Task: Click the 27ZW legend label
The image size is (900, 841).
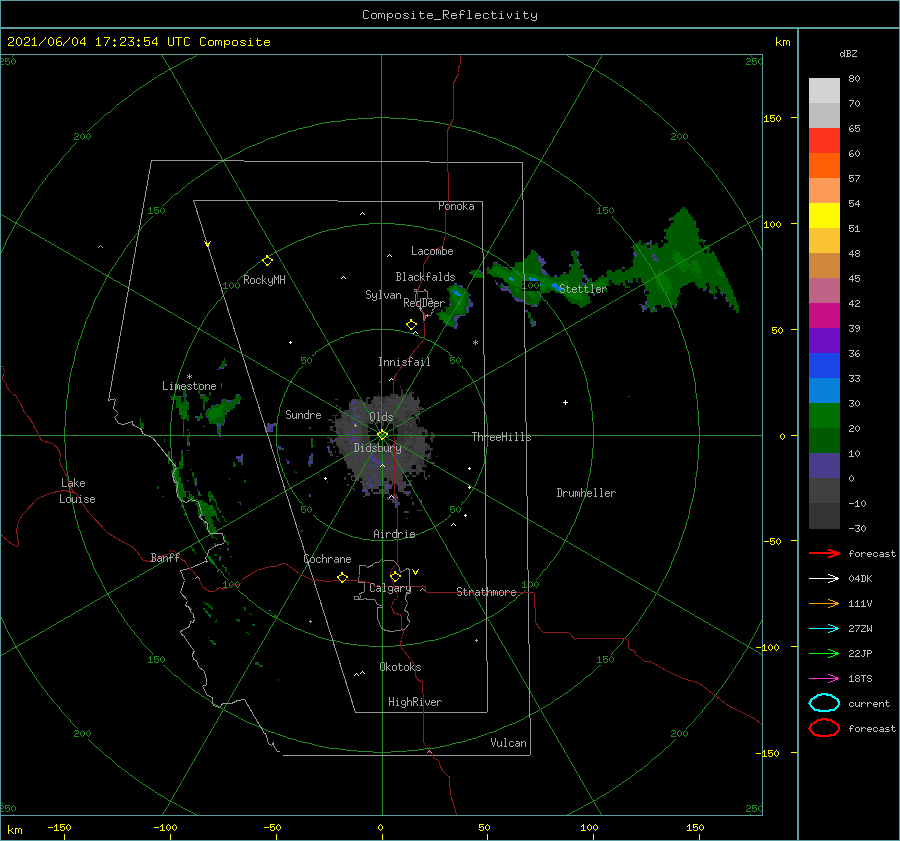Action: 860,629
